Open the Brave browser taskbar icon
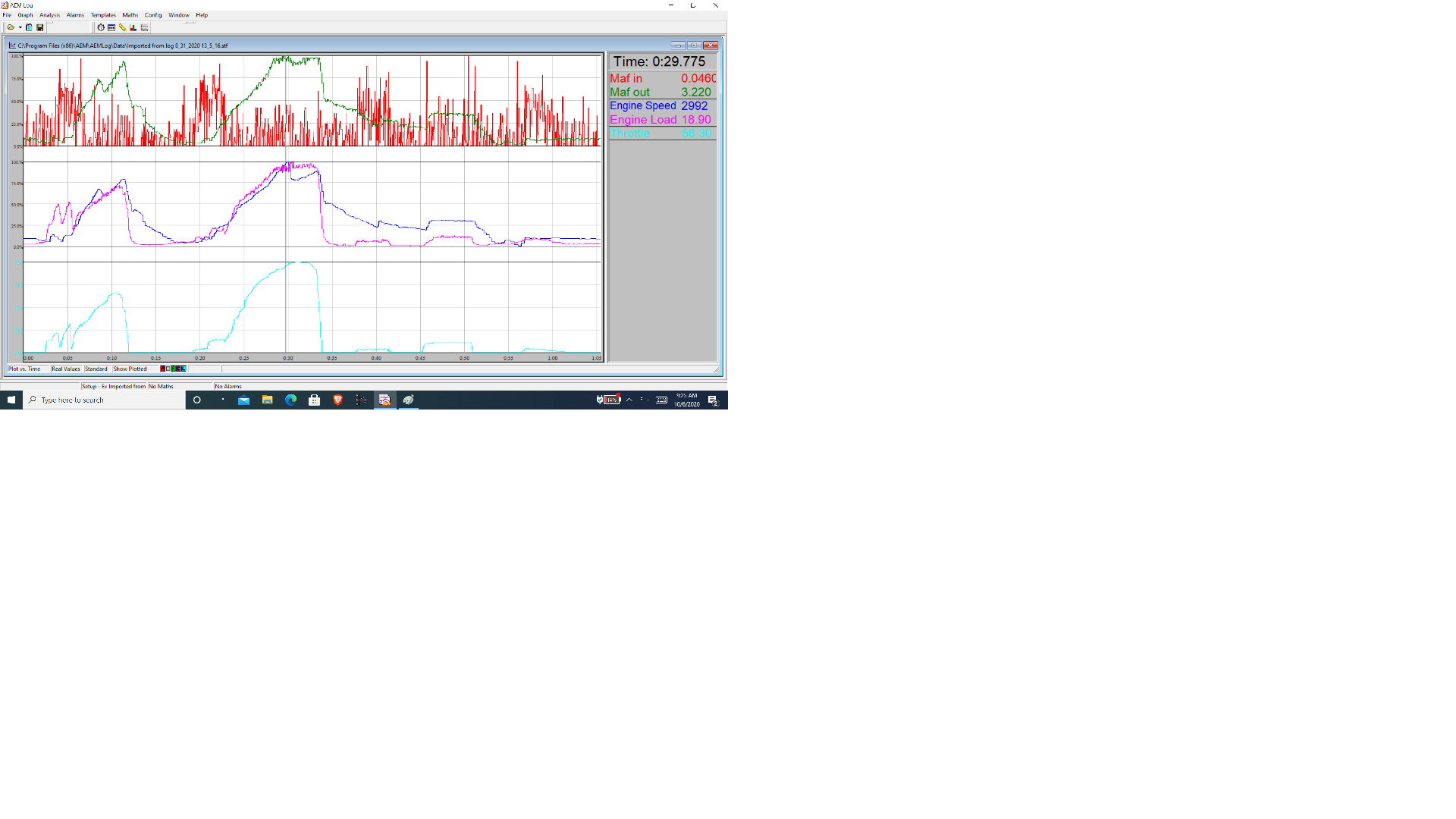1456x819 pixels. click(x=337, y=400)
